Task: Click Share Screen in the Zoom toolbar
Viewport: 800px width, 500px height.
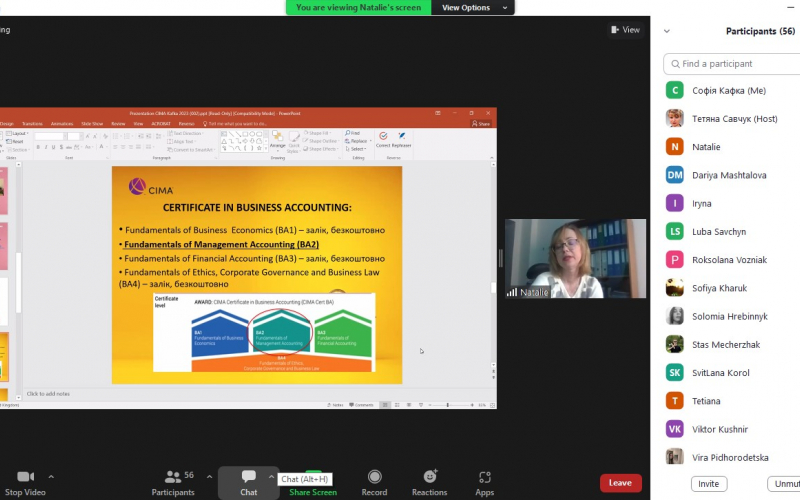Action: click(313, 492)
